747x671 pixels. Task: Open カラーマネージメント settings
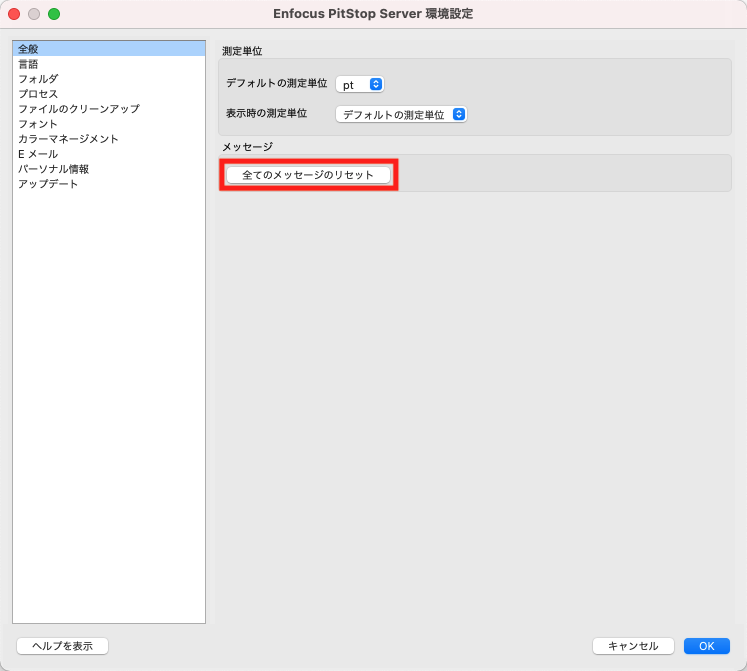pyautogui.click(x=109, y=139)
